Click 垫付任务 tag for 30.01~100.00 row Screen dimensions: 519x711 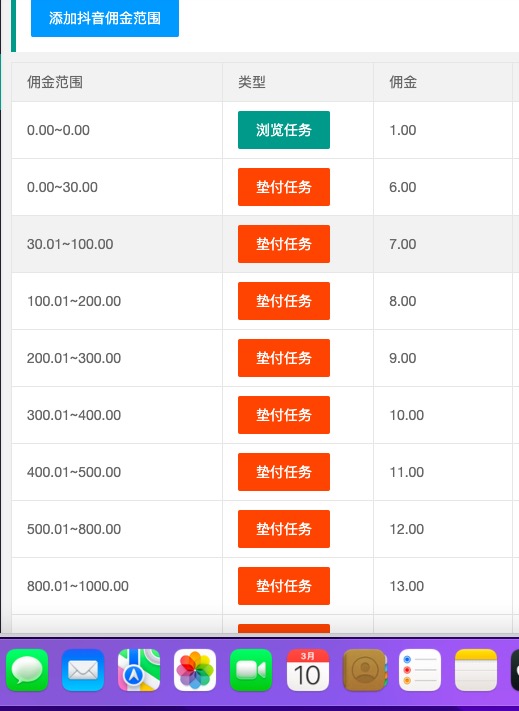[x=284, y=244]
